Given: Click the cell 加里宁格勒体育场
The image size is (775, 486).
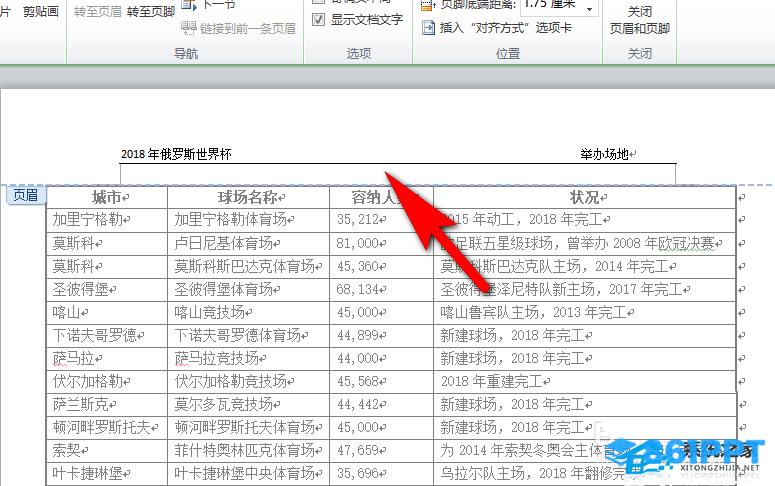Looking at the screenshot, I should 249,220.
